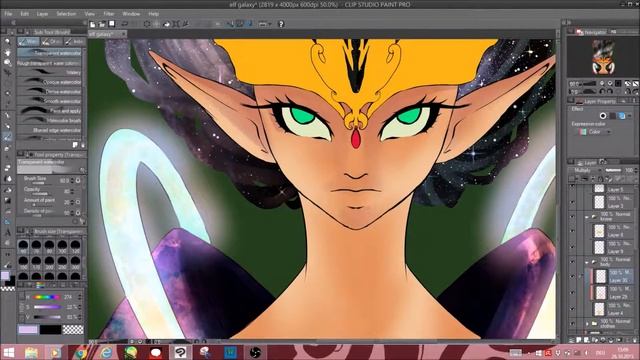640x360 pixels.
Task: Select the Blurred edge watercolor brush
Action: point(49,130)
